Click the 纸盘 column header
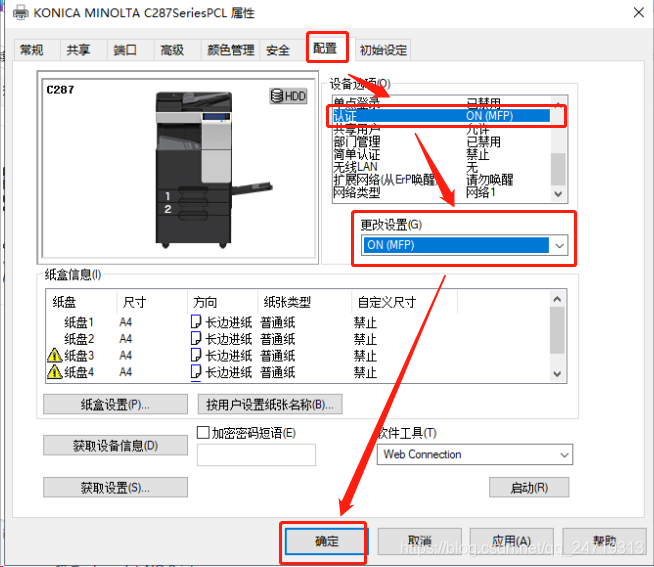 click(81, 302)
